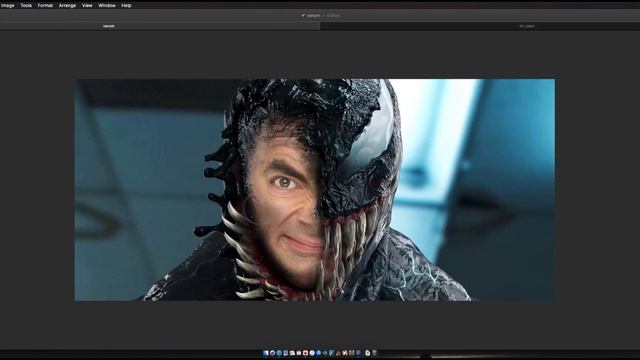Click the Venom face composite on canvas
Viewport: 640px width, 360px height.
coord(315,190)
